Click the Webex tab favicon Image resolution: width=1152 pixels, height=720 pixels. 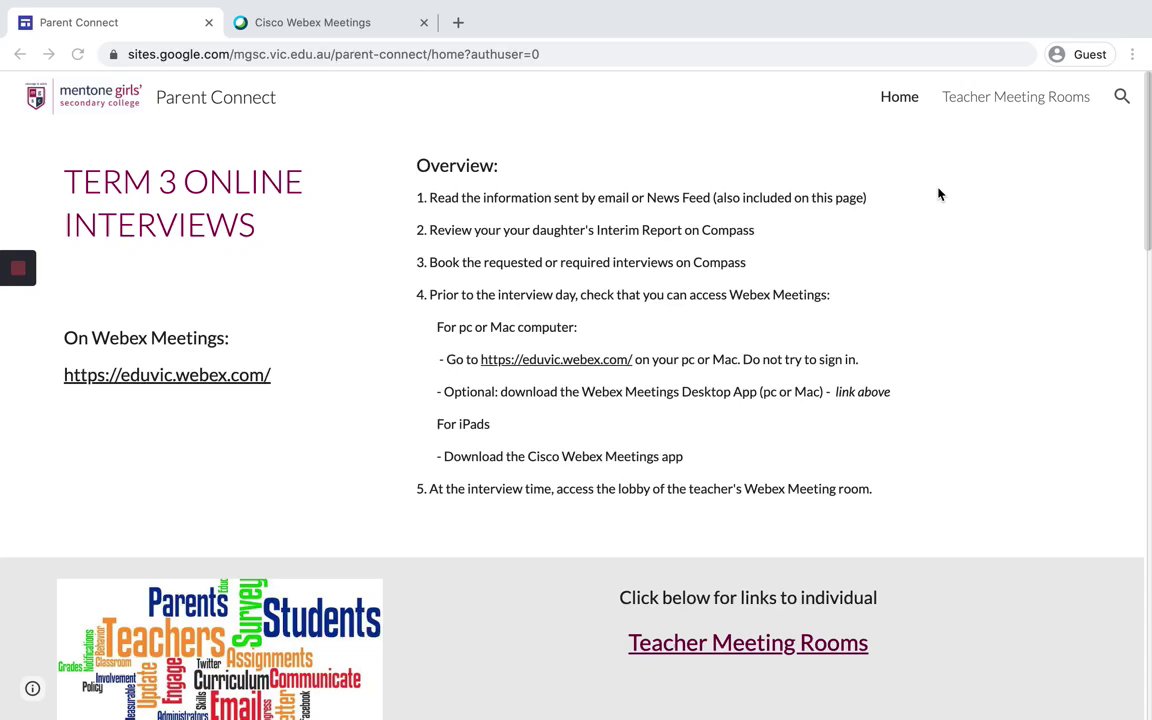[240, 23]
